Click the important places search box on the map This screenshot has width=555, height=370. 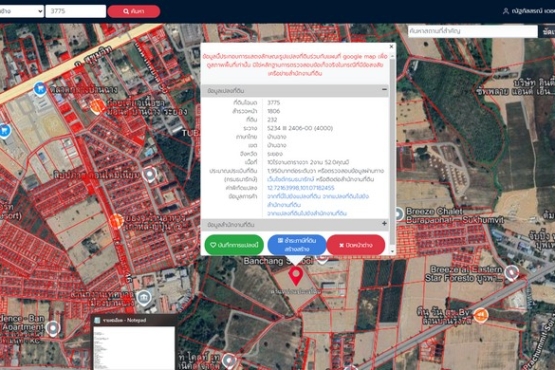click(473, 31)
